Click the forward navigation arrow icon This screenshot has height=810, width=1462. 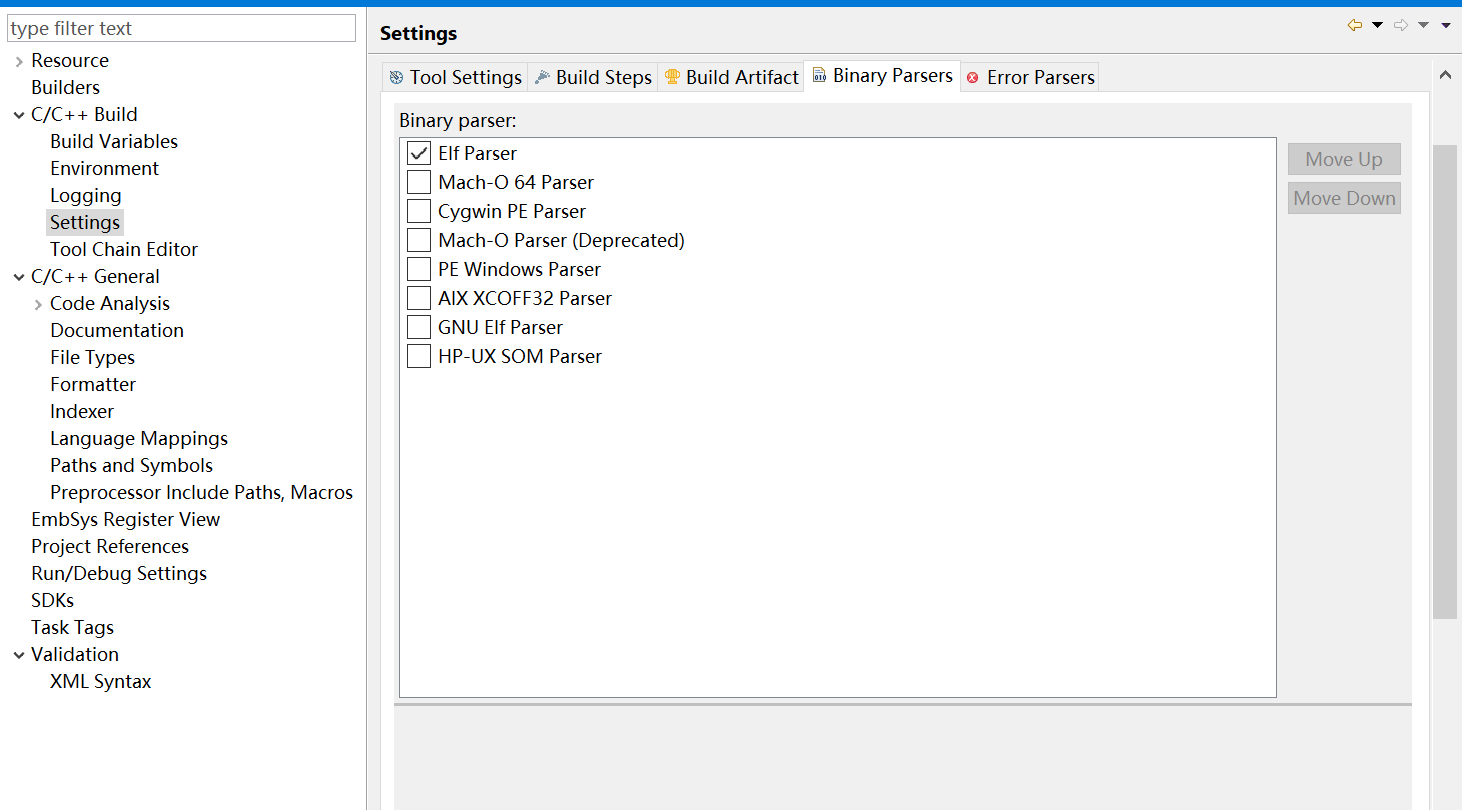click(x=1401, y=25)
